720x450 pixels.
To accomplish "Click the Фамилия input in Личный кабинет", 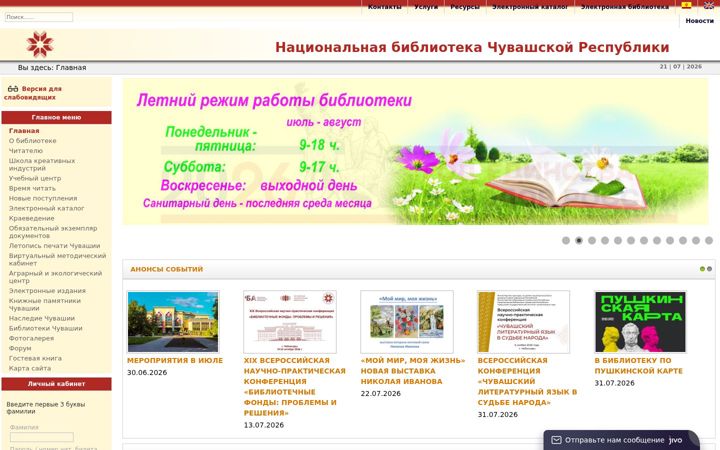I will coord(42,437).
